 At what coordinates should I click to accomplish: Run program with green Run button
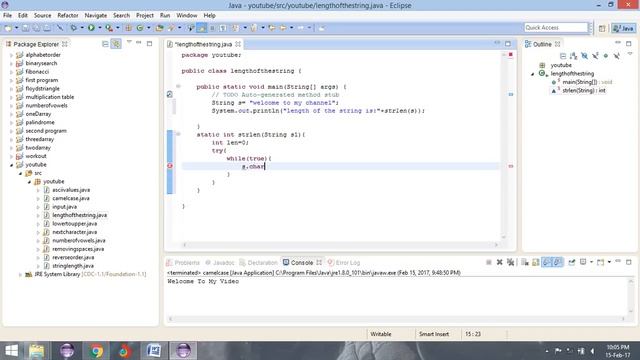coord(91,28)
